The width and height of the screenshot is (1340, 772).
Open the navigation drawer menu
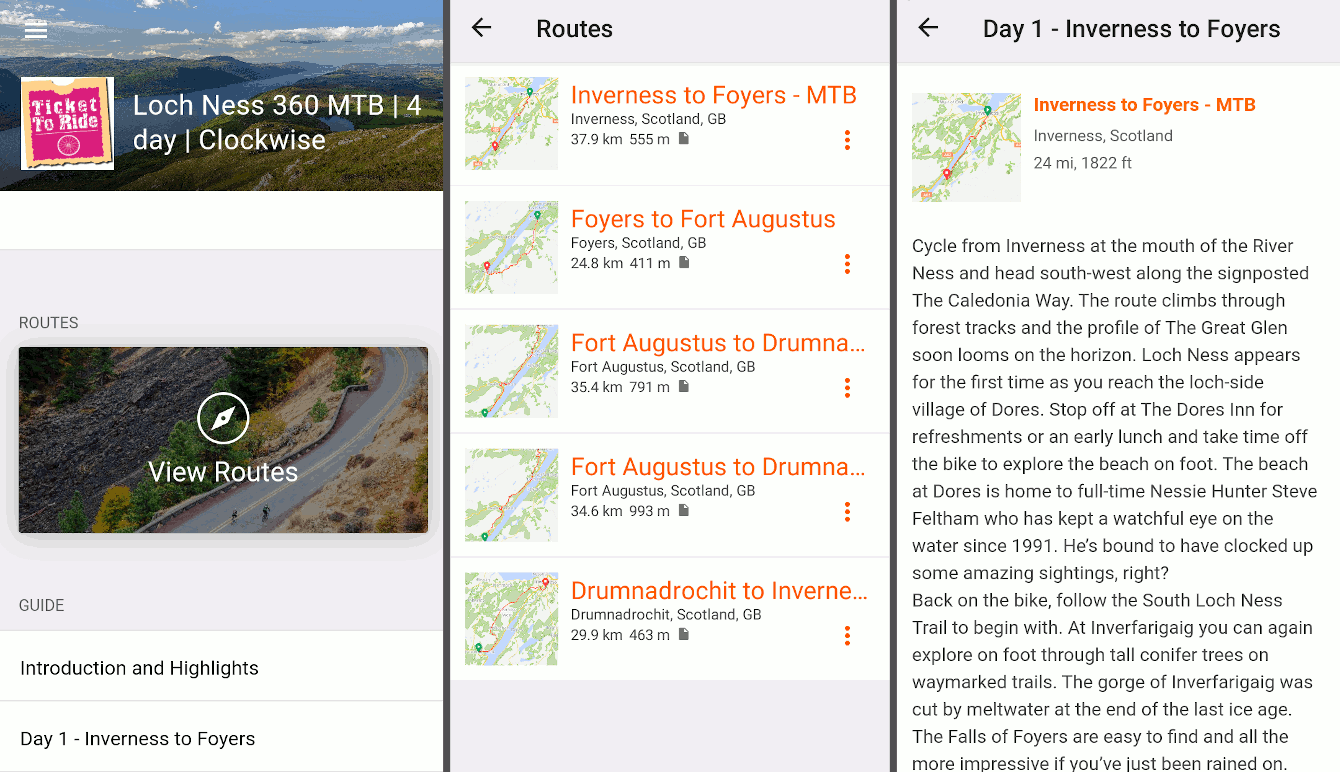click(35, 29)
